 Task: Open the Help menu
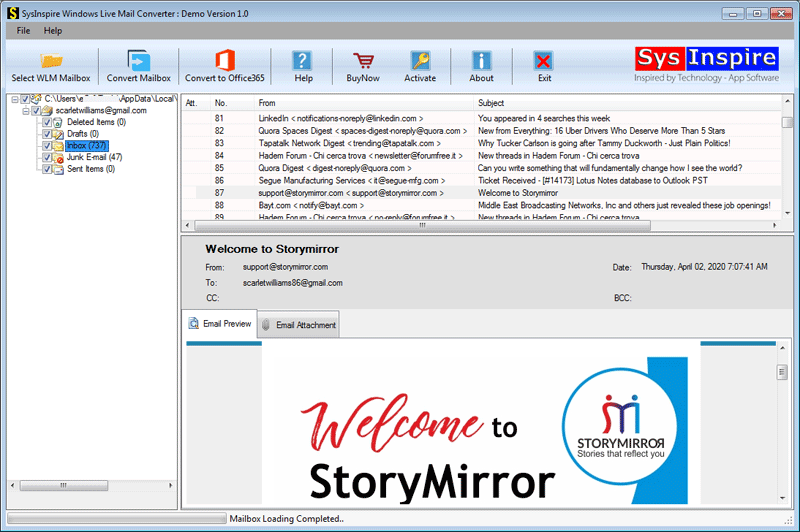coord(53,31)
